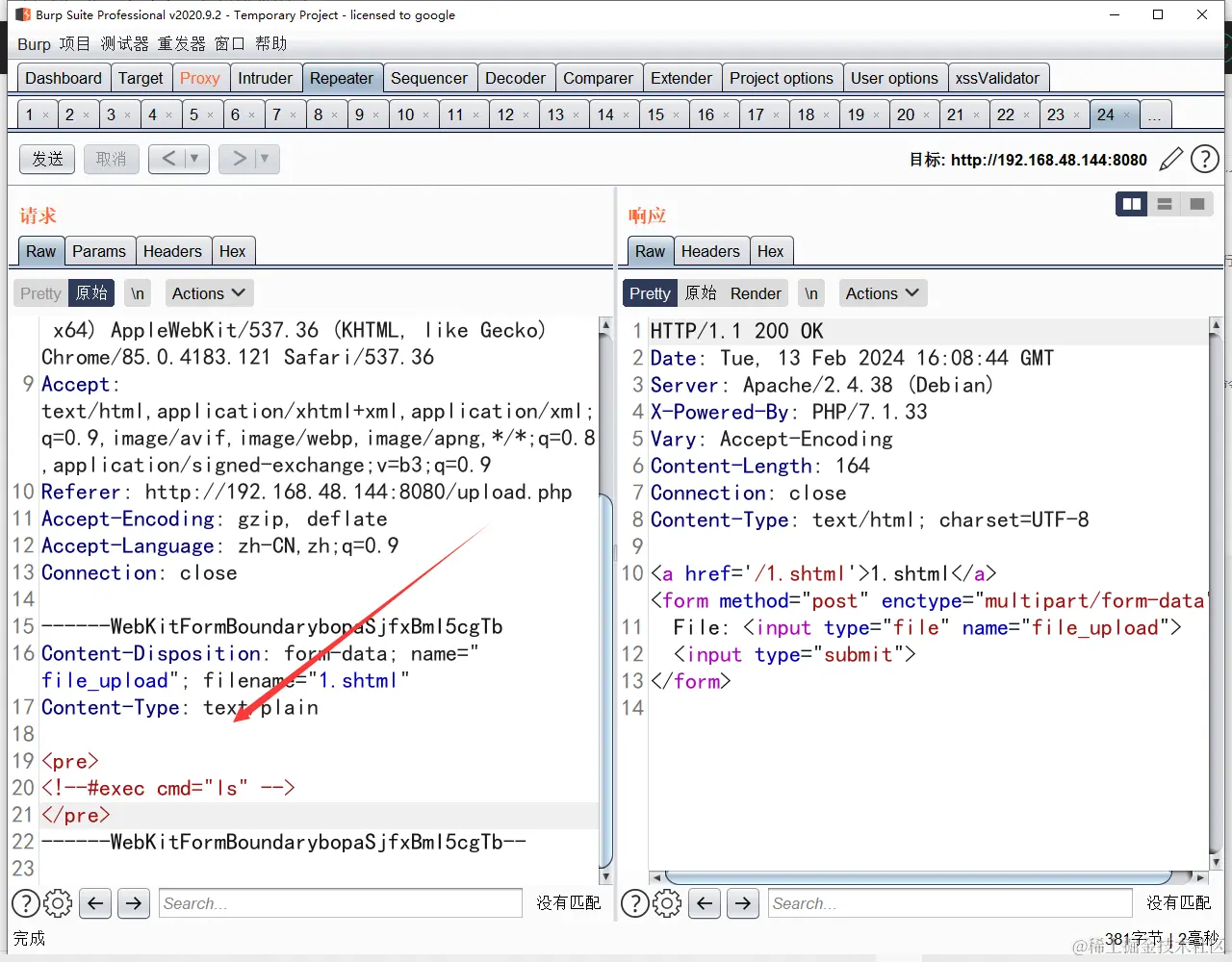1232x962 pixels.
Task: Click the response search input field
Action: (950, 903)
